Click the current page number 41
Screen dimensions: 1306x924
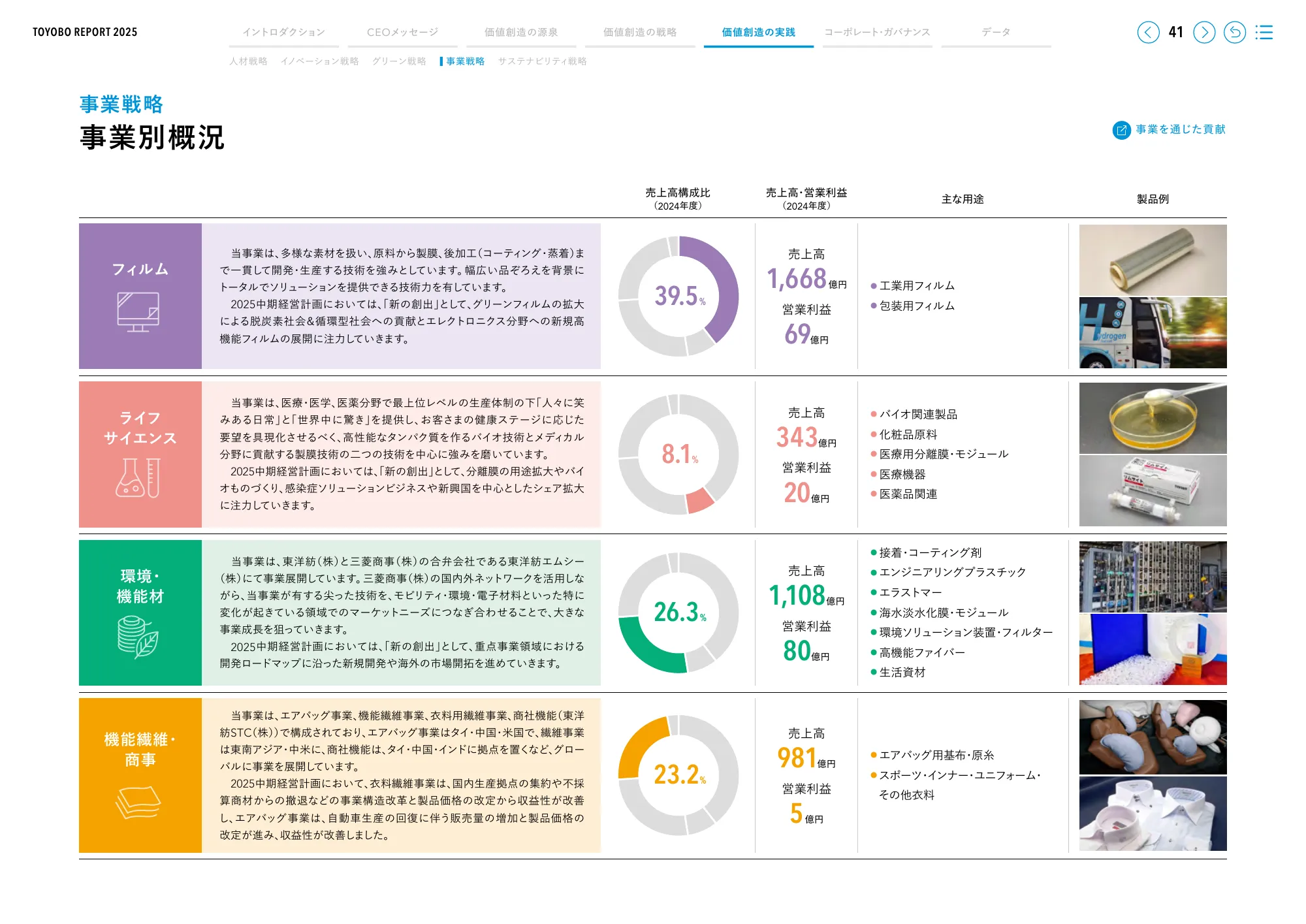point(1175,31)
